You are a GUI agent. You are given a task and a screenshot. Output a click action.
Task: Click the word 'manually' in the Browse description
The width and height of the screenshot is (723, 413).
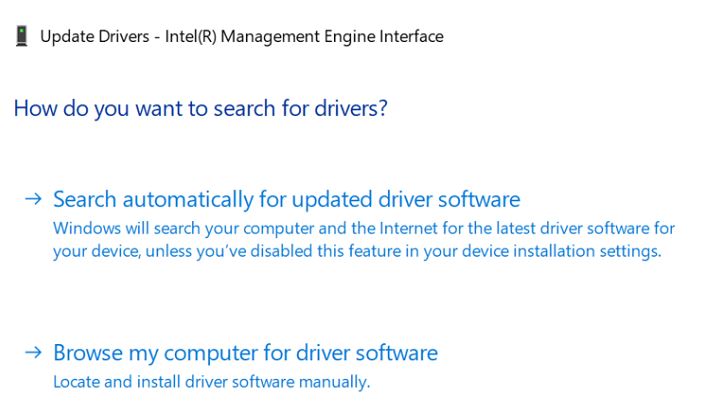[338, 382]
